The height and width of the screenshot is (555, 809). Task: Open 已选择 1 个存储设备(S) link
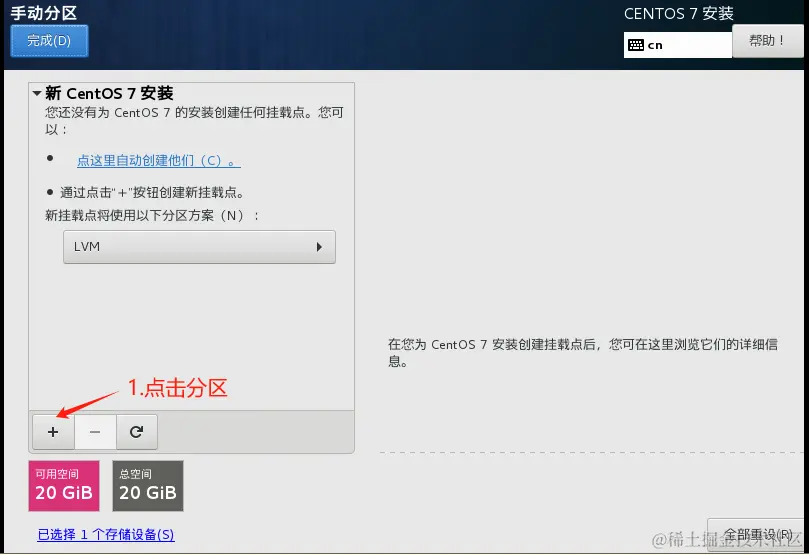[x=106, y=534]
